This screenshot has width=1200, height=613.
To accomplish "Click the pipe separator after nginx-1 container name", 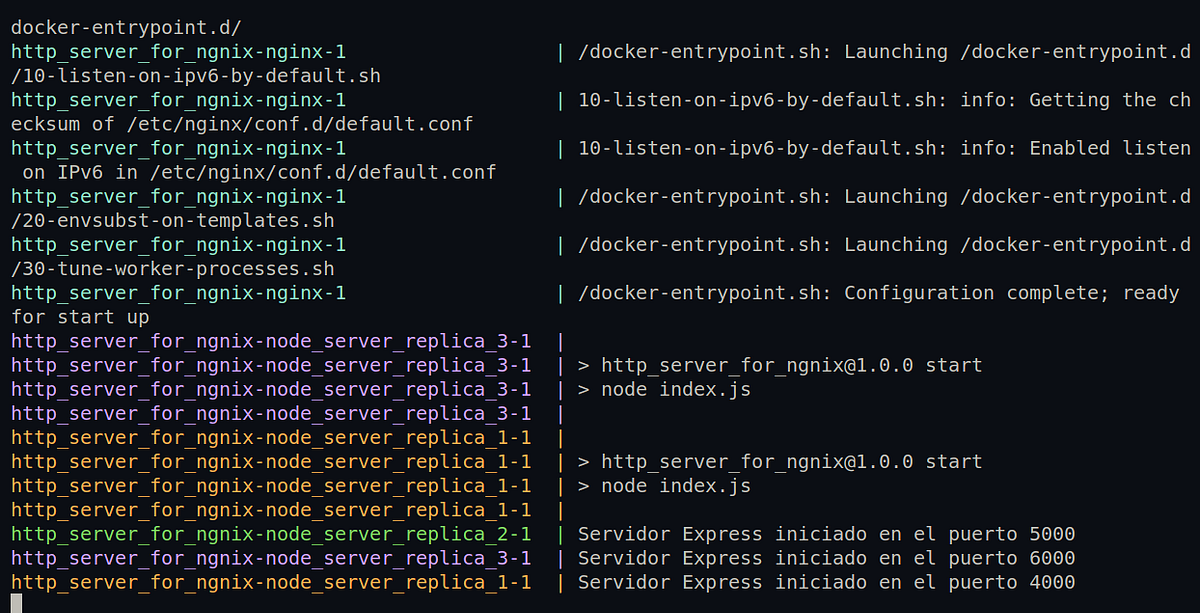I will click(x=561, y=51).
